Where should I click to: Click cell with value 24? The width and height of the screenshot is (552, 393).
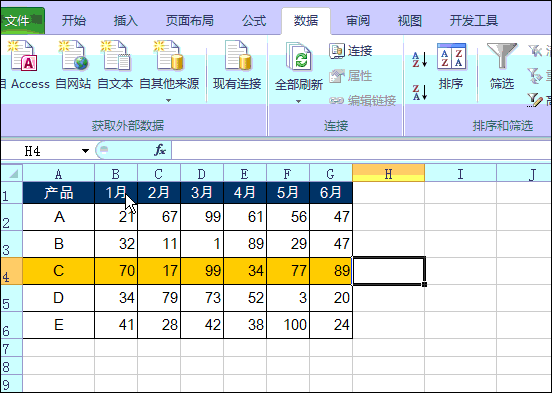[331, 325]
